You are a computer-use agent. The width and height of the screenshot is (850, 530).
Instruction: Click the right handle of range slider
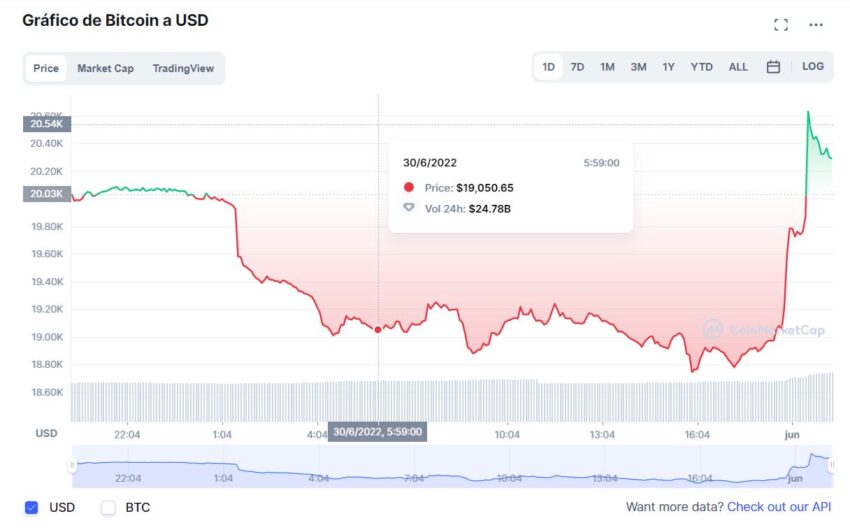[831, 465]
